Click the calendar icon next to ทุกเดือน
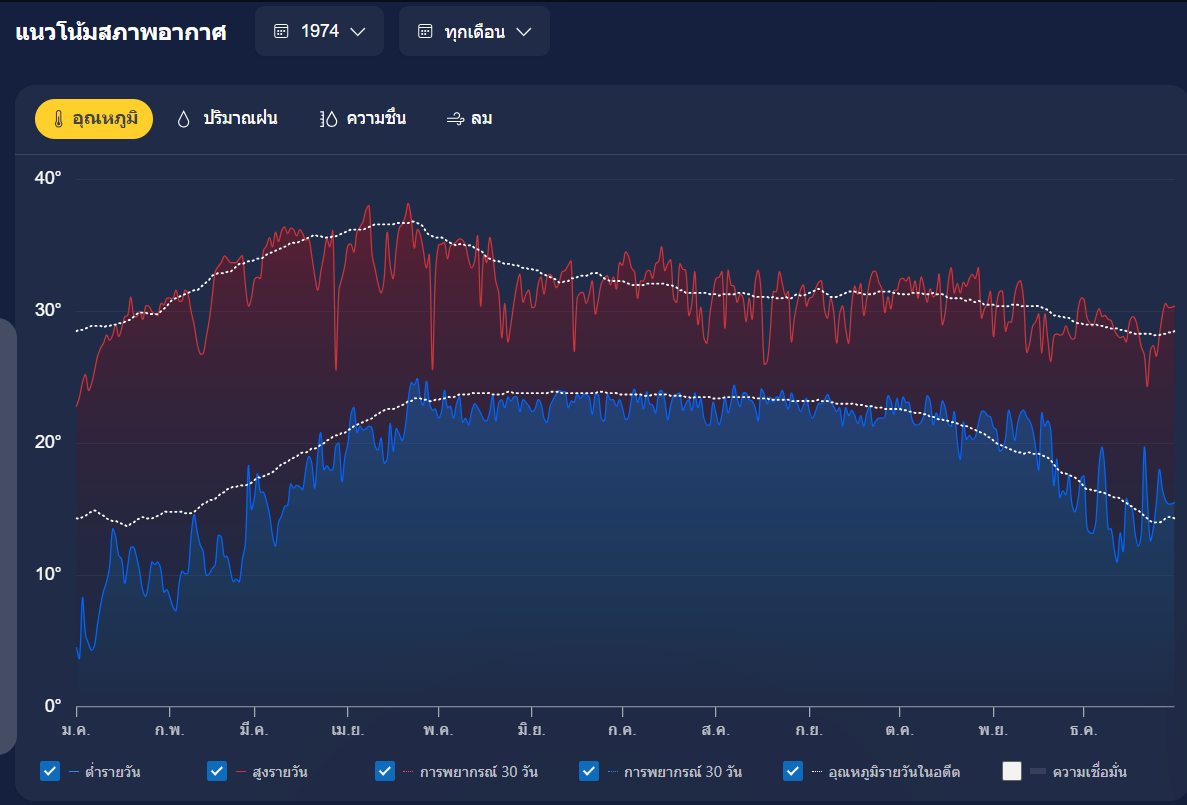1187x805 pixels. click(425, 32)
